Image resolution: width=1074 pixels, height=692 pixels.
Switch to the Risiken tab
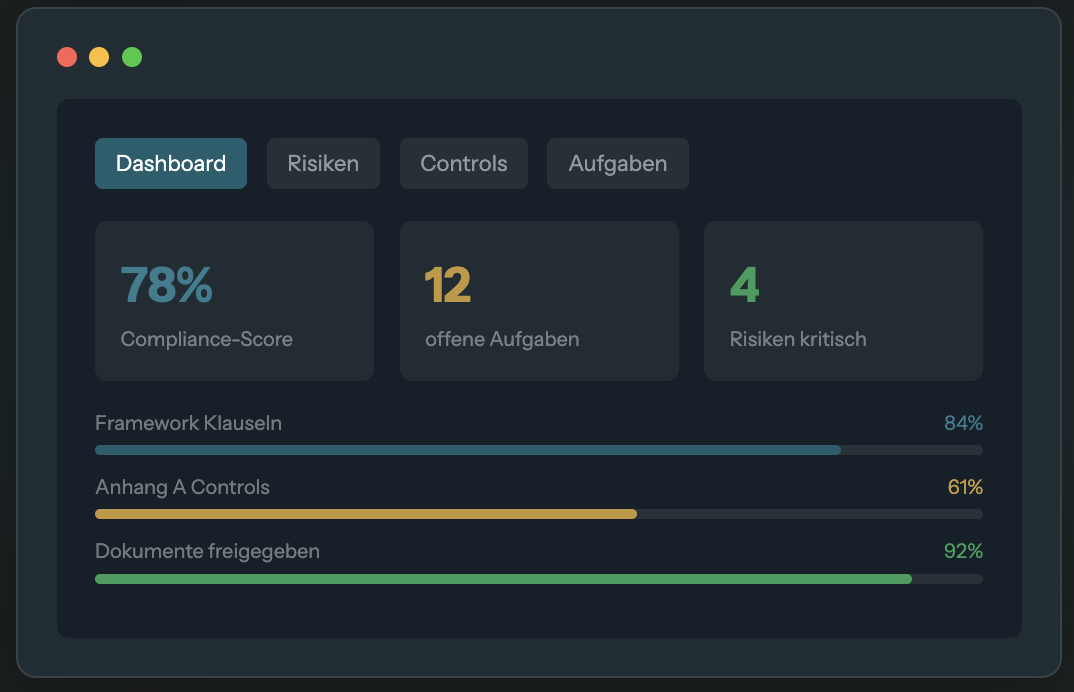[x=323, y=163]
